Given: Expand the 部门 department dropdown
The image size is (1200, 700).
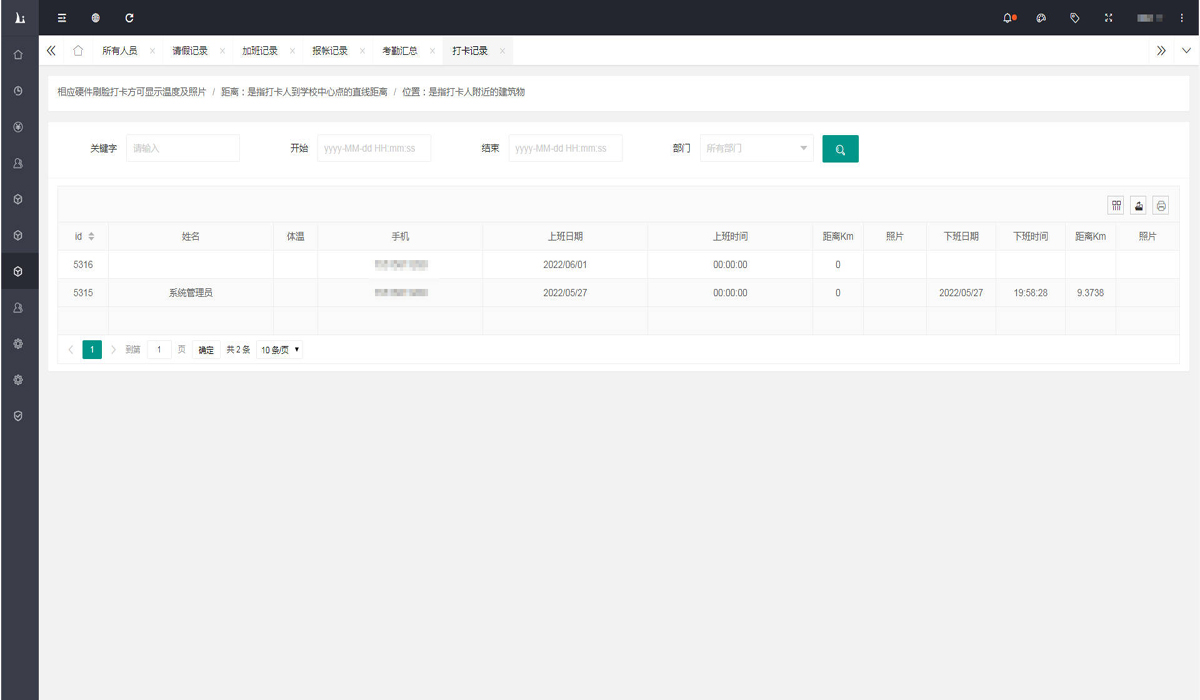Looking at the screenshot, I should pyautogui.click(x=756, y=149).
